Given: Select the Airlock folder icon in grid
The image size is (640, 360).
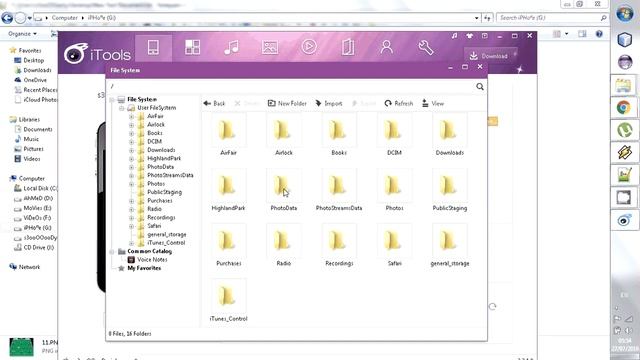Looking at the screenshot, I should [284, 131].
